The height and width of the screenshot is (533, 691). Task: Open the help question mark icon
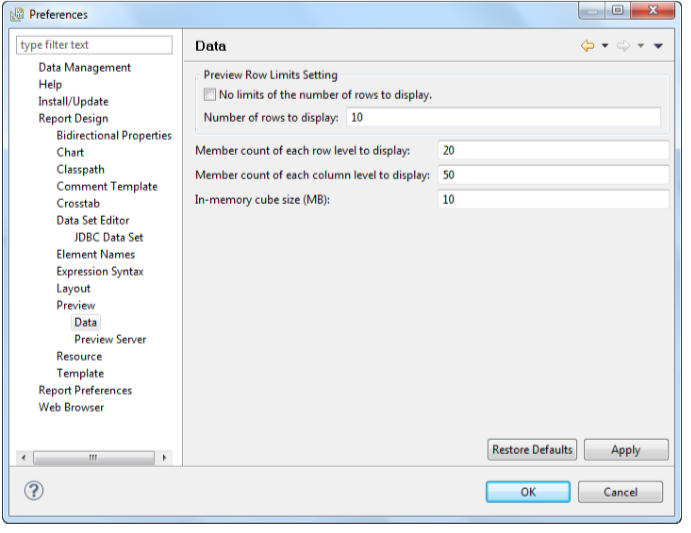[34, 491]
